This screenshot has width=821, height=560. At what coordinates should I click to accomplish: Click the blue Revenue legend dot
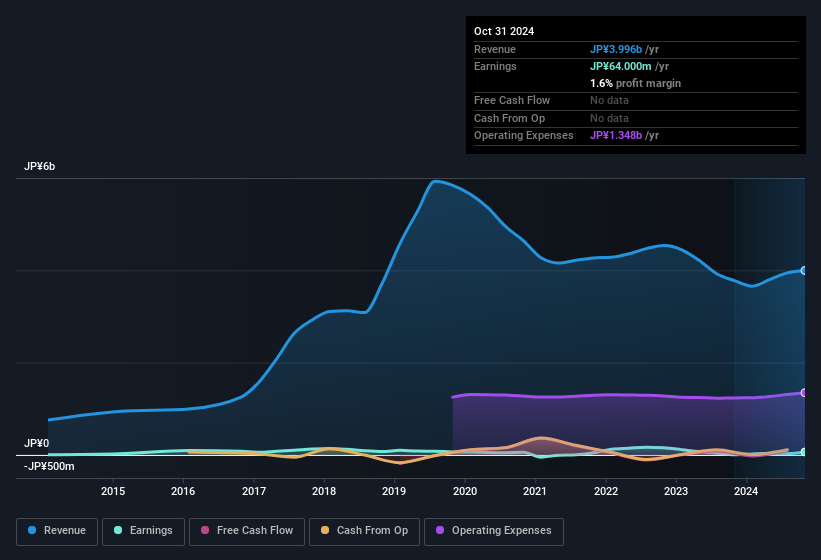[x=33, y=531]
